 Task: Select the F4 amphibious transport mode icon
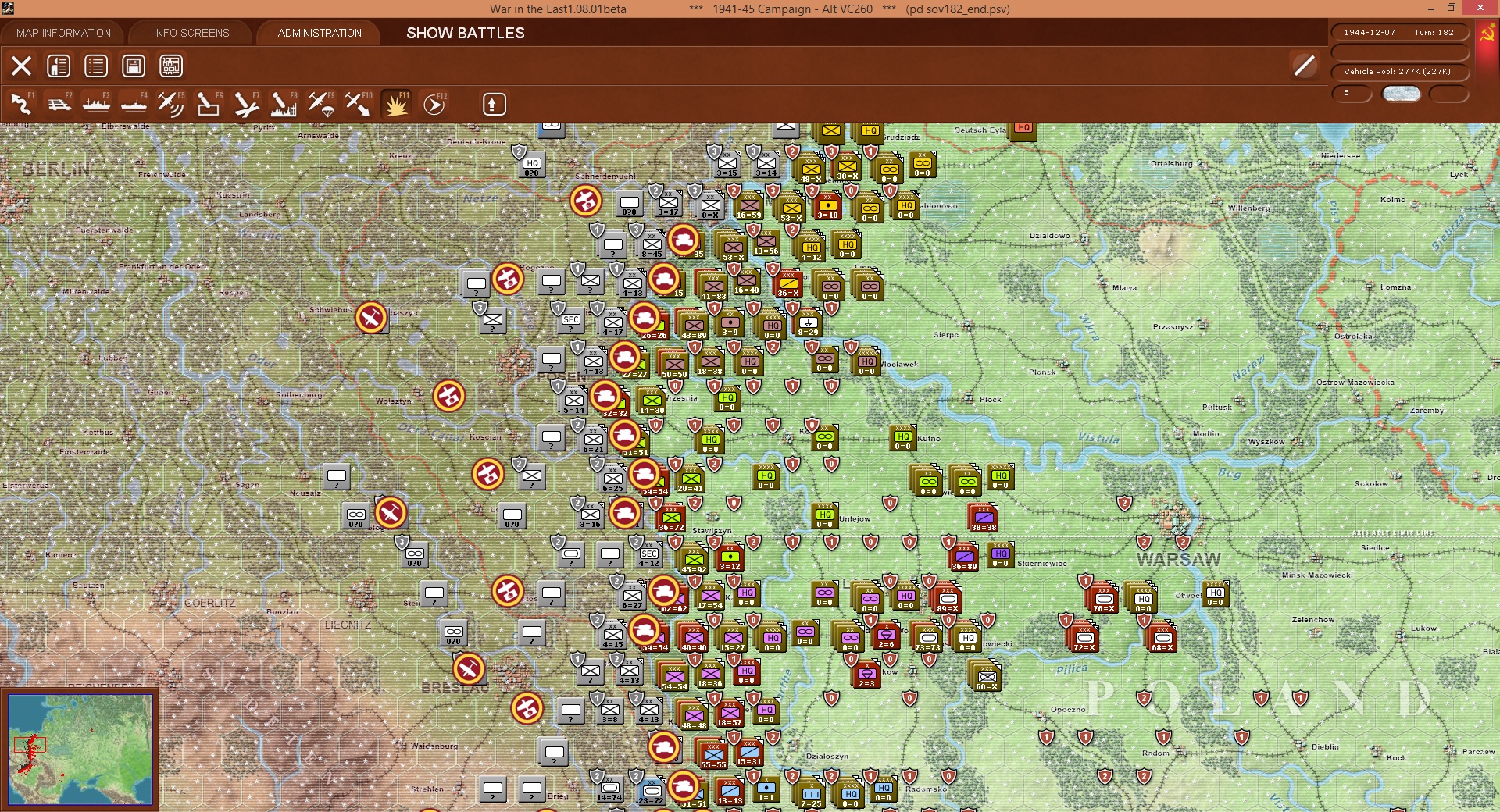point(134,104)
